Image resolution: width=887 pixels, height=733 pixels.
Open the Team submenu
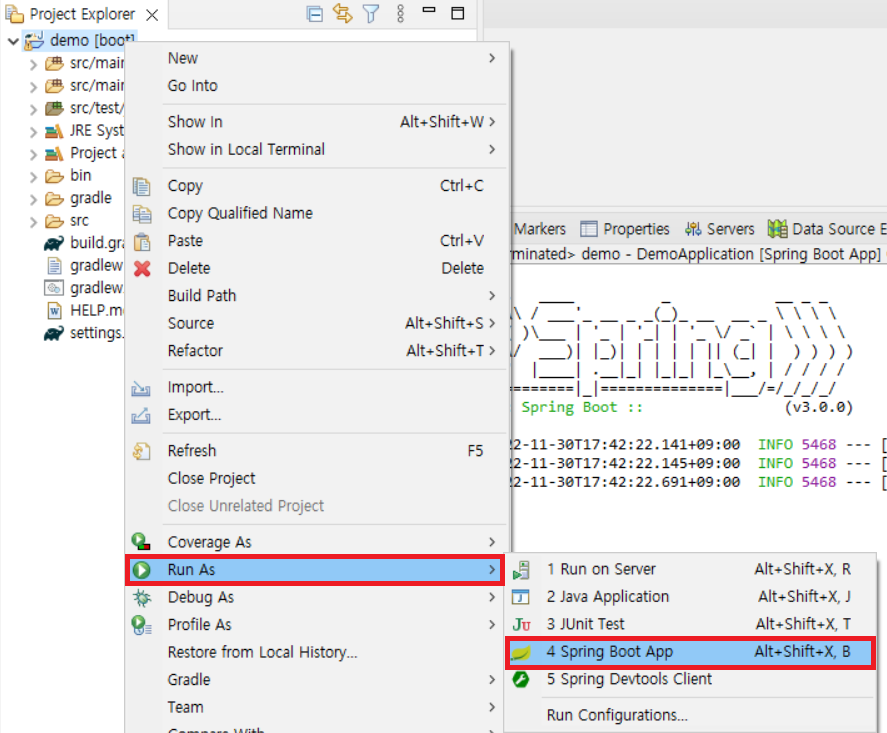pos(317,708)
